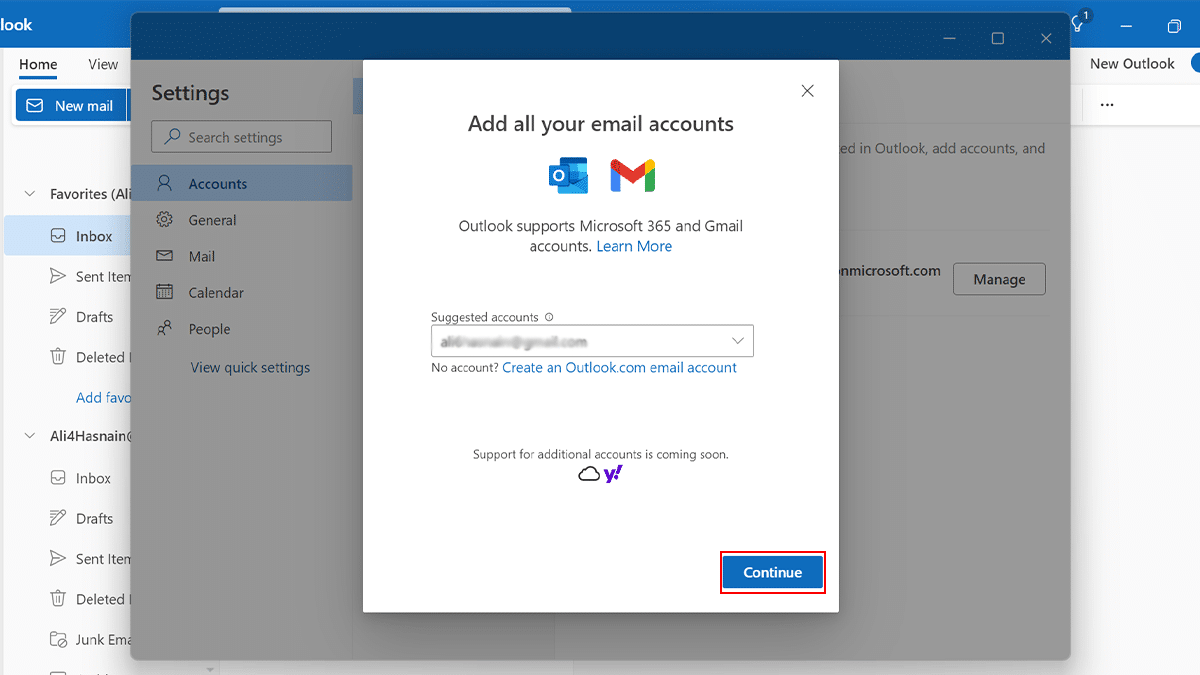Screen dimensions: 1200x675
Task: Click the Yahoo icon under coming soon
Action: (611, 473)
